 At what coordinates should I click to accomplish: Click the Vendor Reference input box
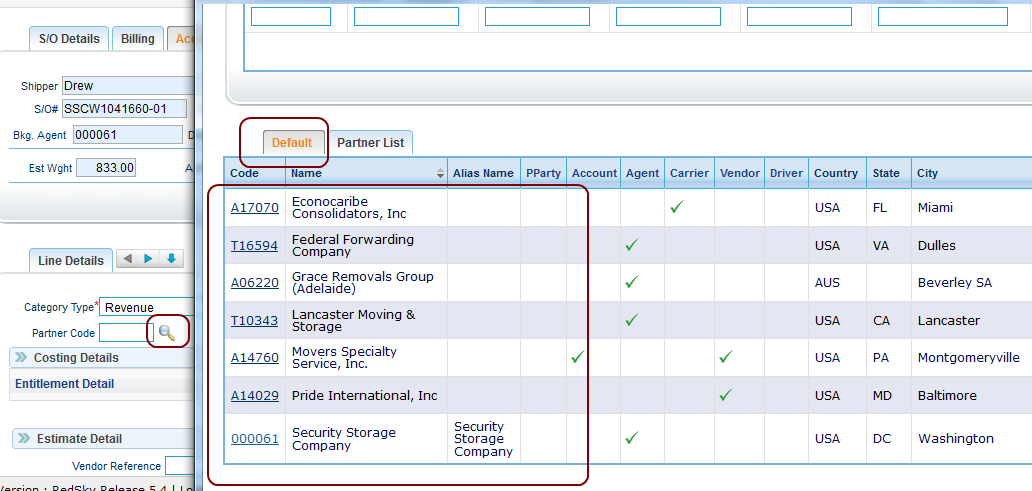(x=180, y=466)
